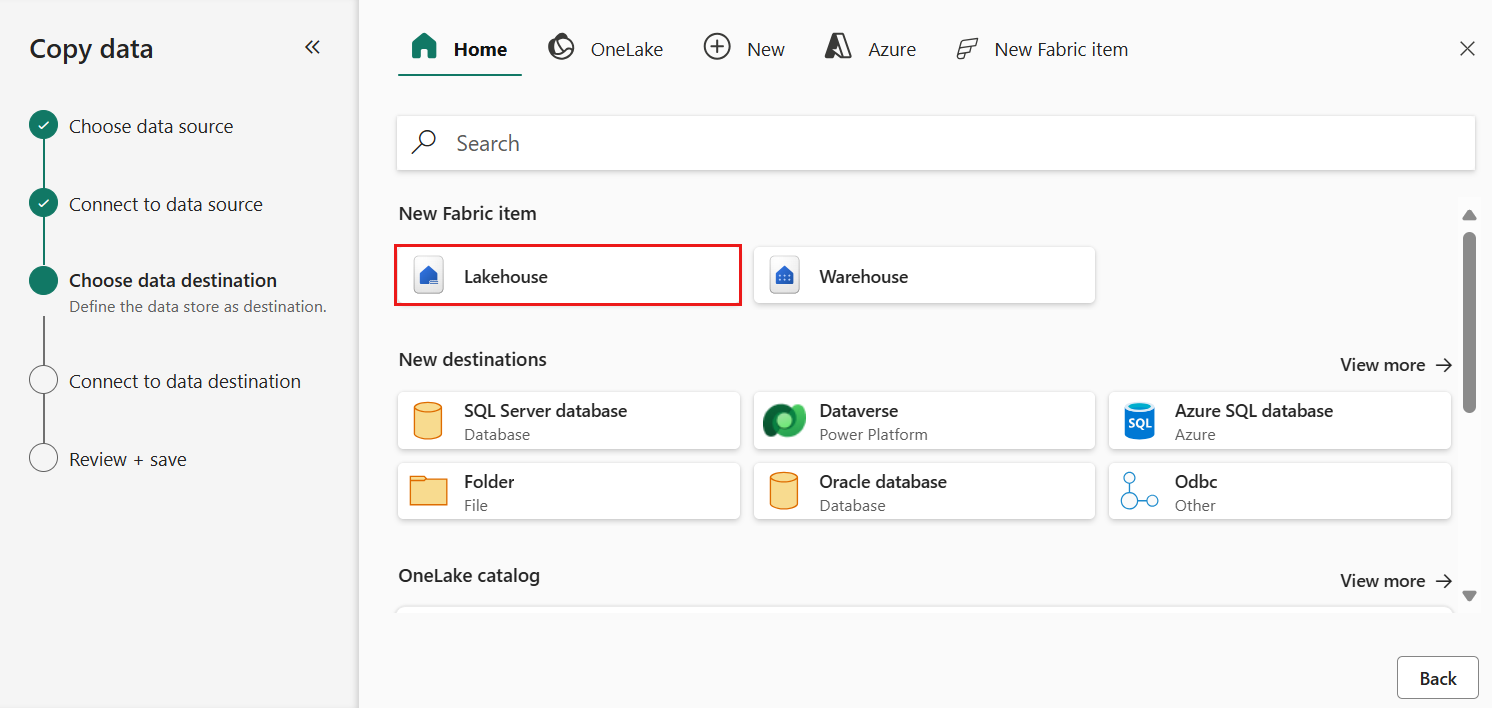Open the New Fabric item tab
Image resolution: width=1492 pixels, height=708 pixels.
click(x=1041, y=49)
